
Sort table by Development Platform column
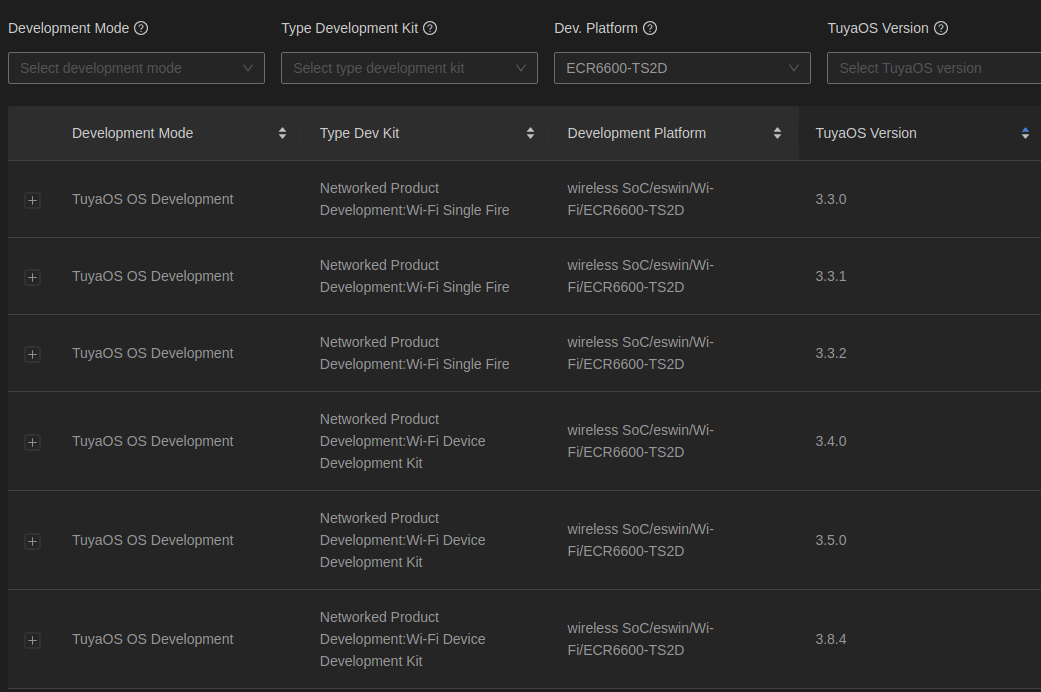click(x=777, y=133)
